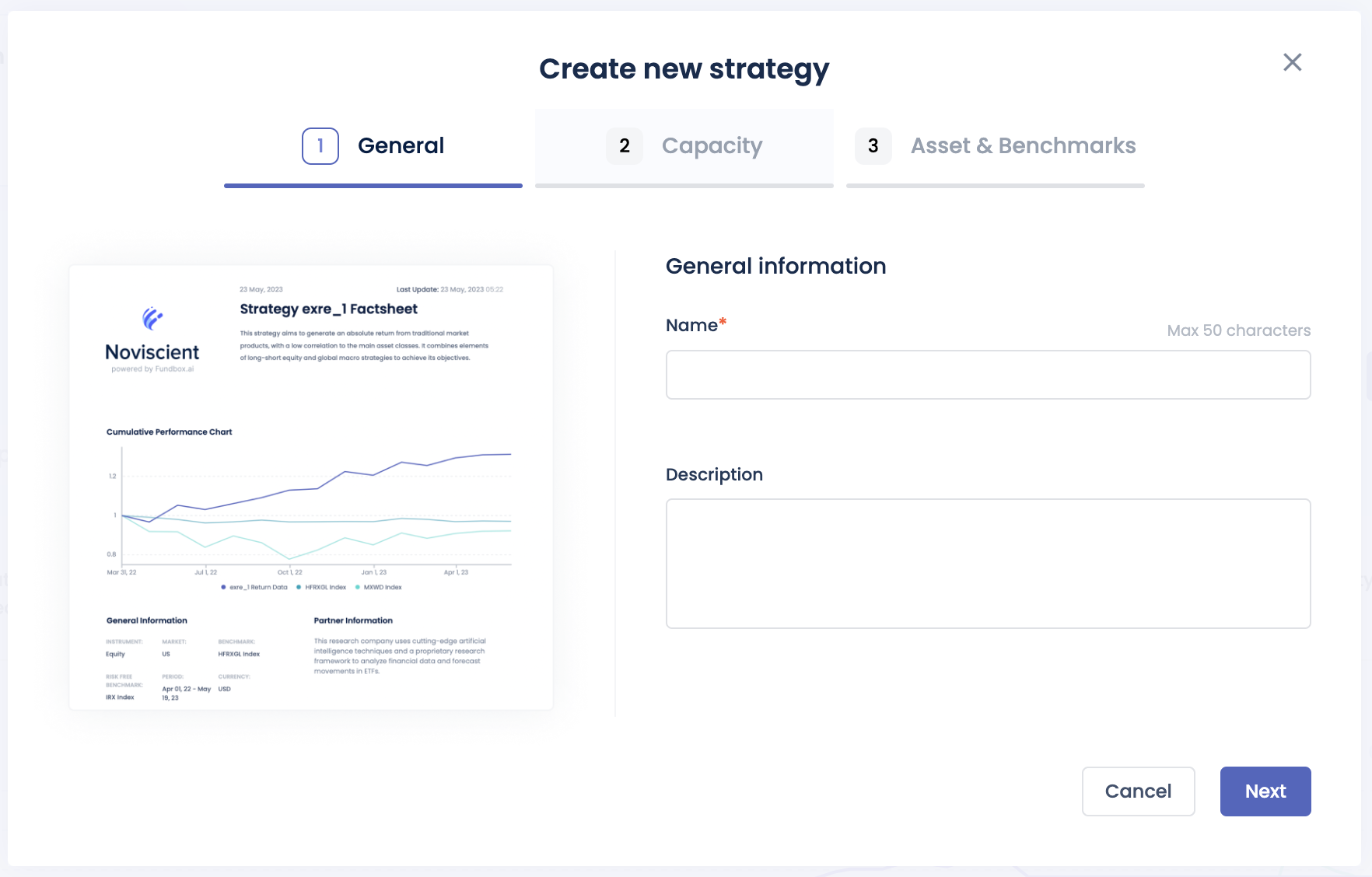Click the Cancel button
The image size is (1372, 877).
(1139, 791)
